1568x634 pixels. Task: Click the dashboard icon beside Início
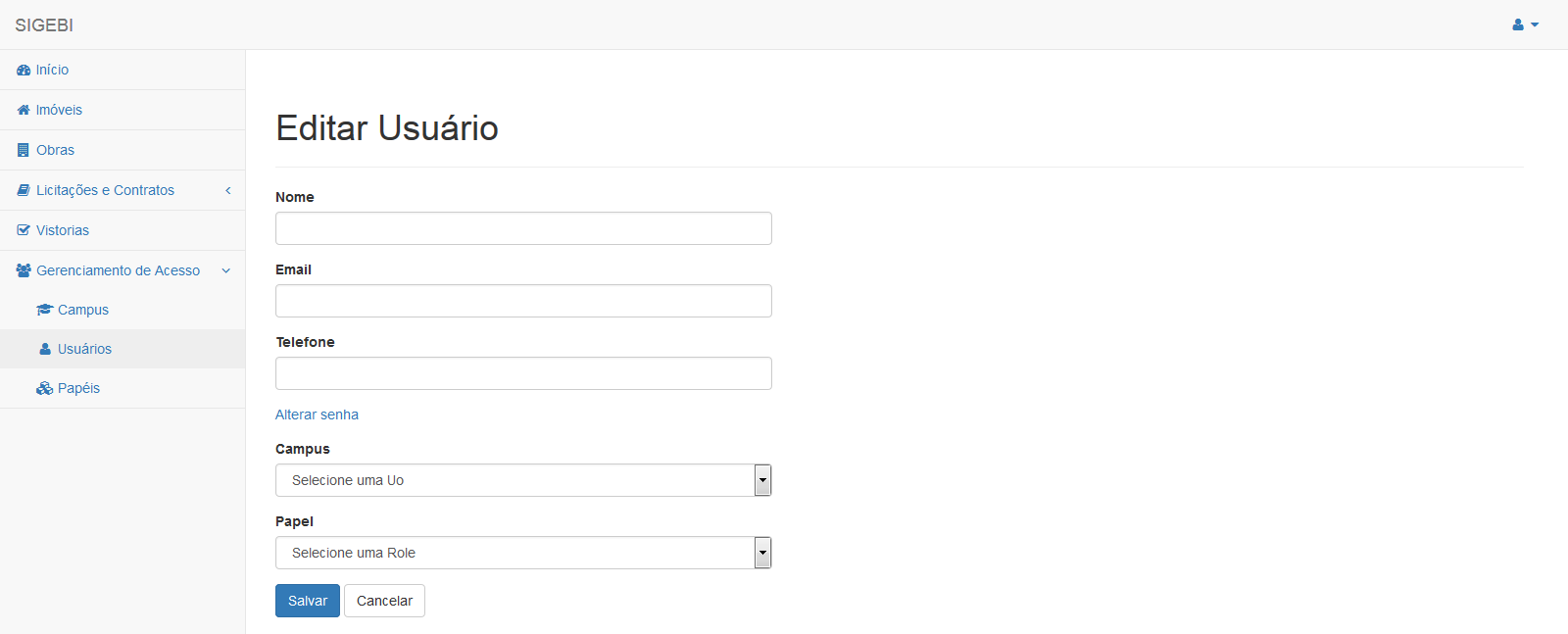(24, 71)
